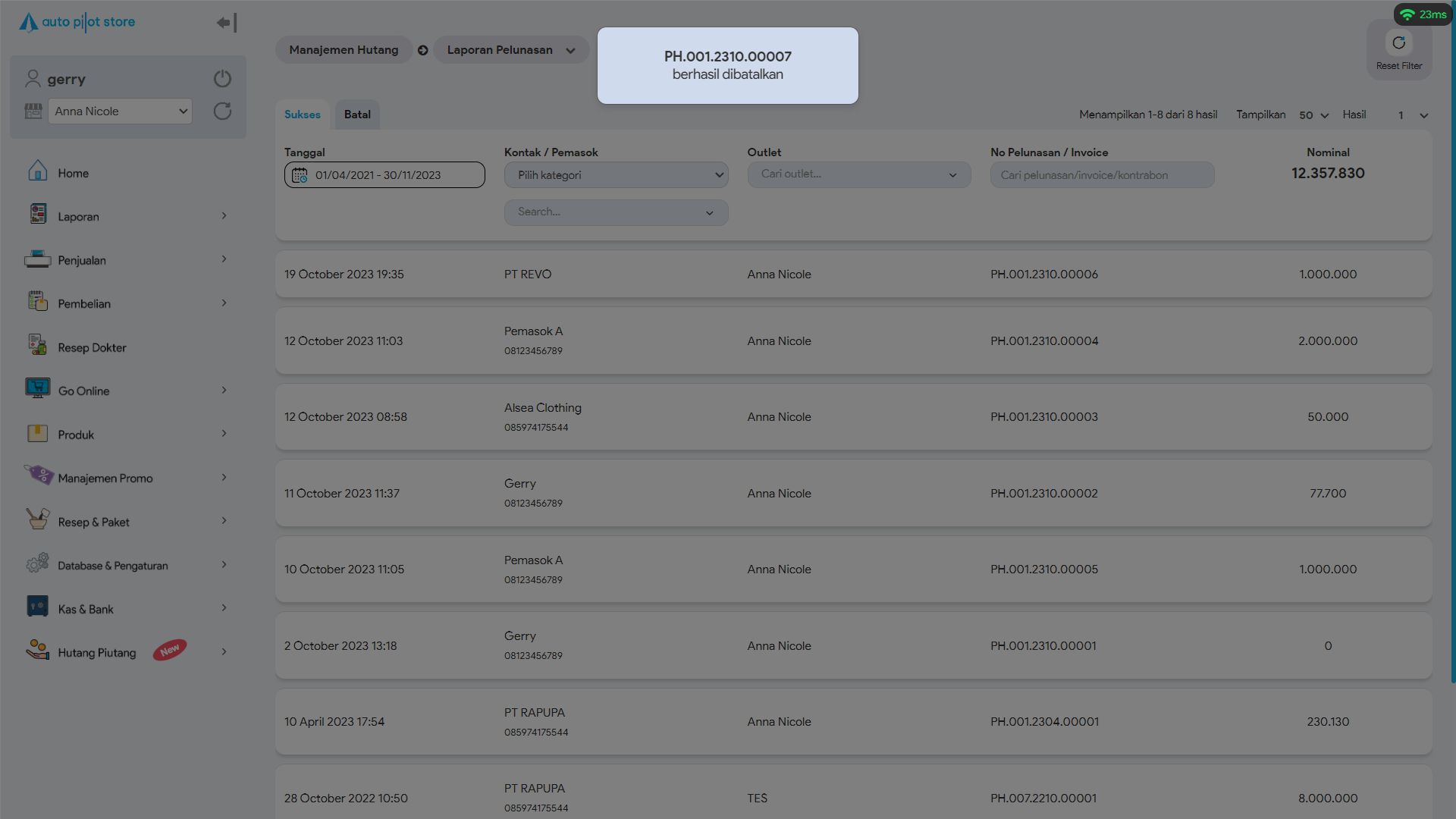The width and height of the screenshot is (1456, 819).
Task: Open the Pilih kategori dropdown
Action: click(616, 175)
